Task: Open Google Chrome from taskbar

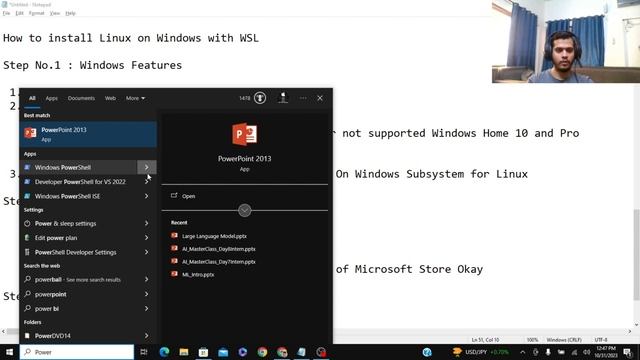Action: tap(262, 352)
